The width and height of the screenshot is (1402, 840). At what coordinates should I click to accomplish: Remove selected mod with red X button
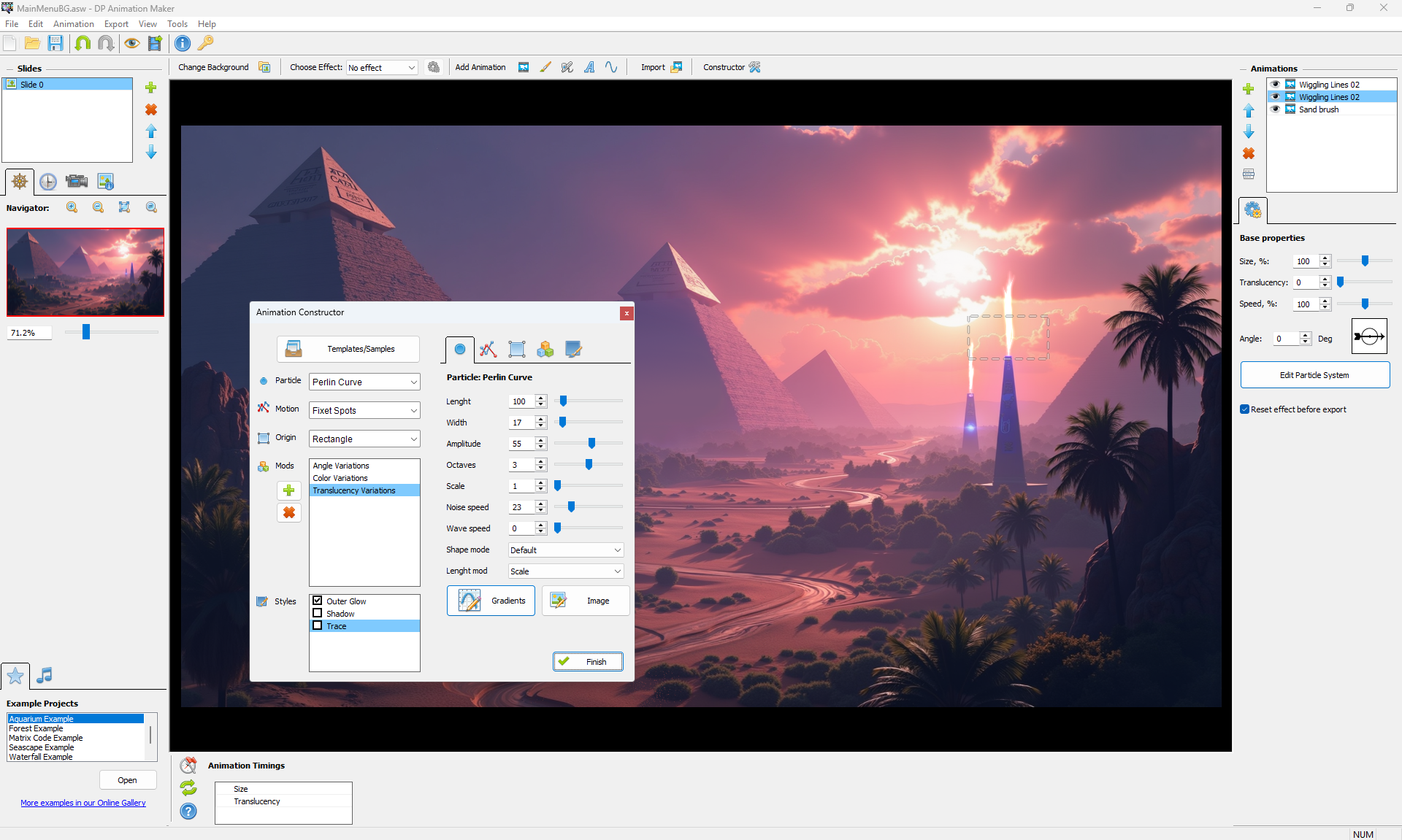coord(289,513)
